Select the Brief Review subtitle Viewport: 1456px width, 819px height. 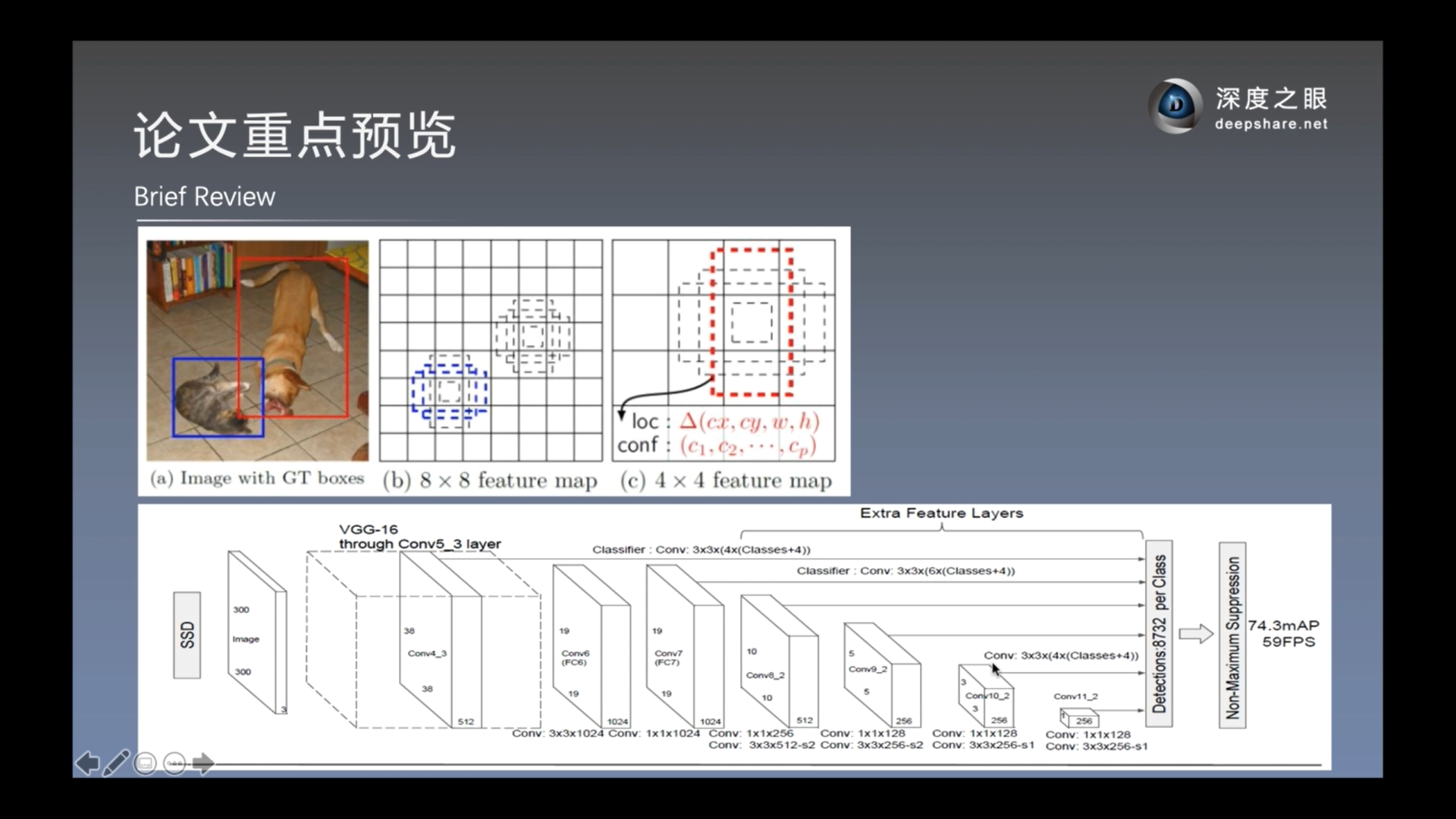coord(204,196)
